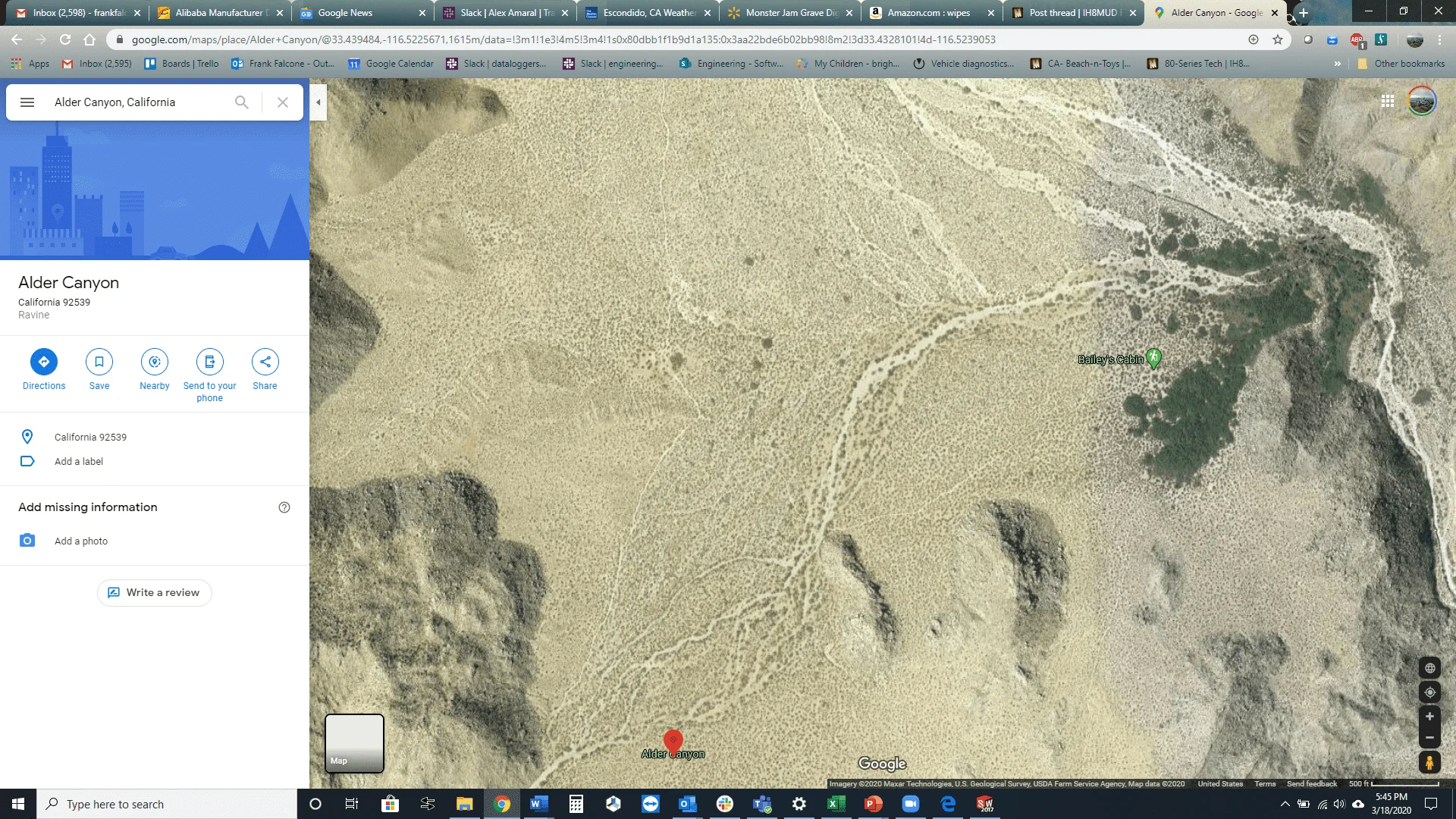Click the browser address bar
The height and width of the screenshot is (819, 1456).
(x=682, y=39)
